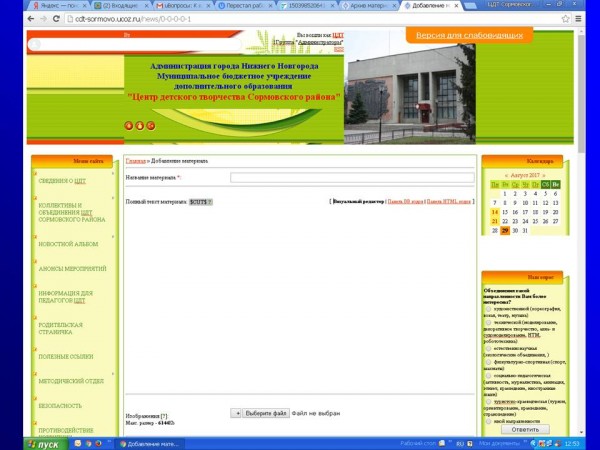Submit poll with 'Ответить' button
Screen dimensions: 600x450
525,429
